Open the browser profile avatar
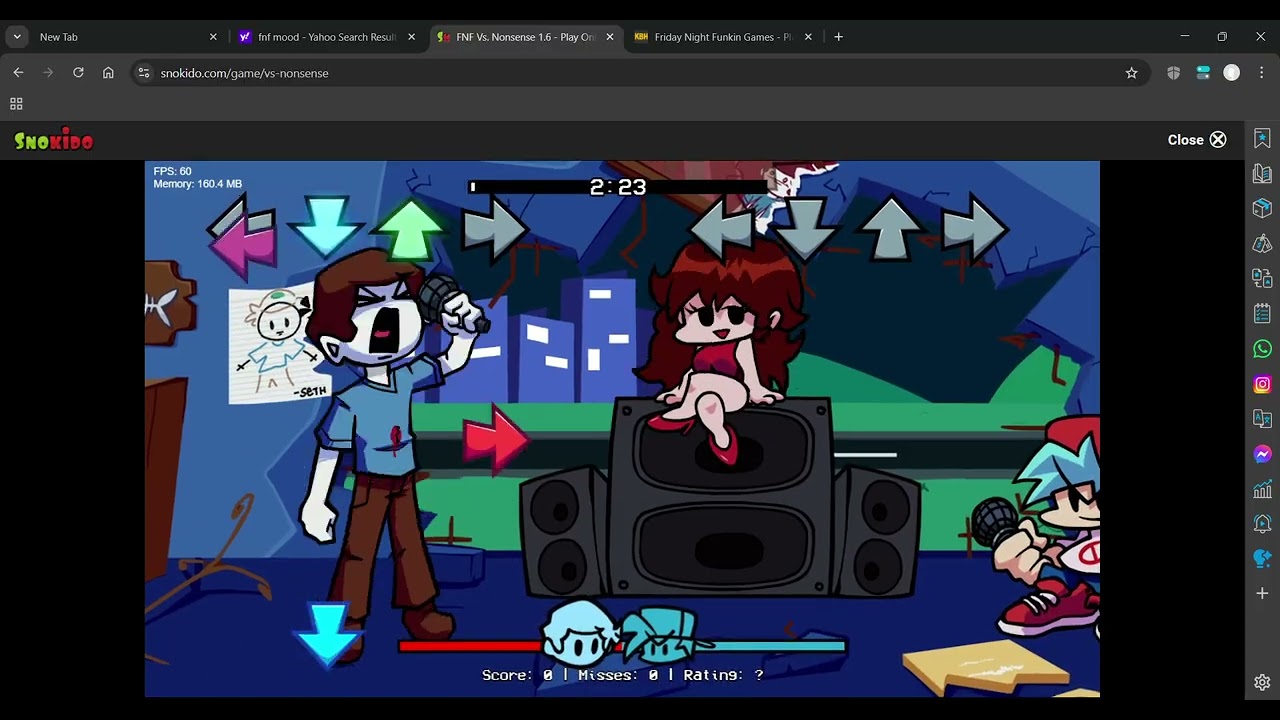This screenshot has width=1280, height=720. pyautogui.click(x=1232, y=73)
